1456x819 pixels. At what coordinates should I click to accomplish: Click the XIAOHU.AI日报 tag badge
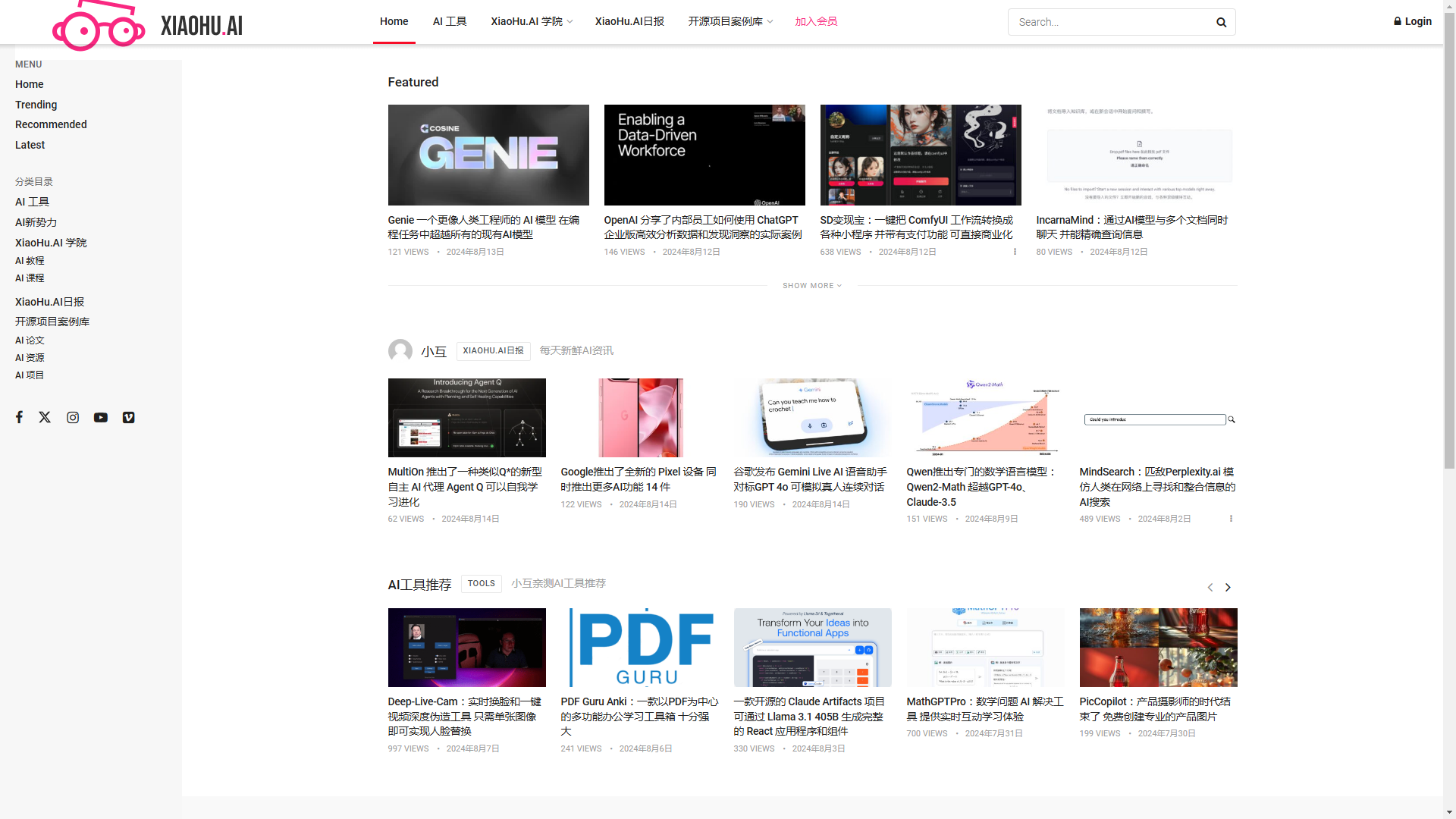click(494, 350)
